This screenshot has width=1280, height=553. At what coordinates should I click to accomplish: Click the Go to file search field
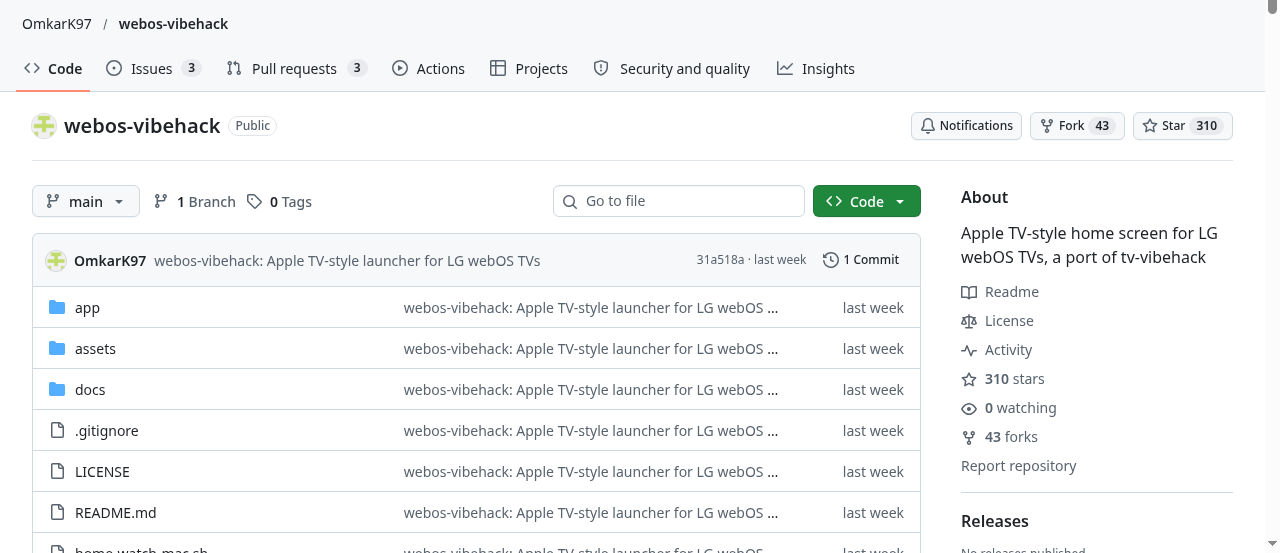(x=679, y=201)
